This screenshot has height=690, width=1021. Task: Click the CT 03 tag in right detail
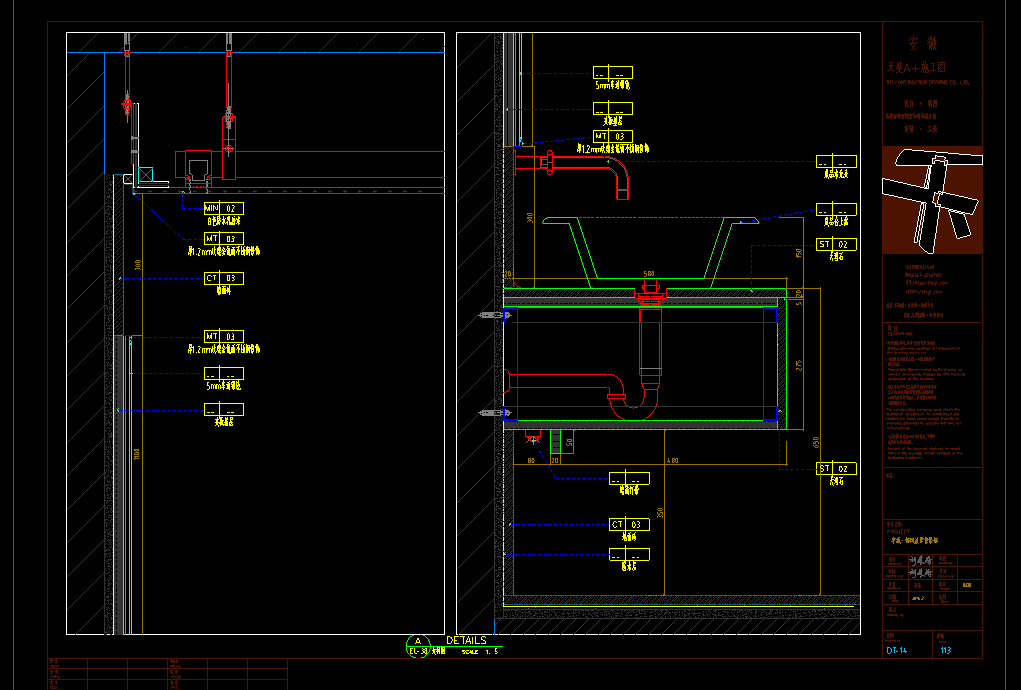pyautogui.click(x=629, y=524)
